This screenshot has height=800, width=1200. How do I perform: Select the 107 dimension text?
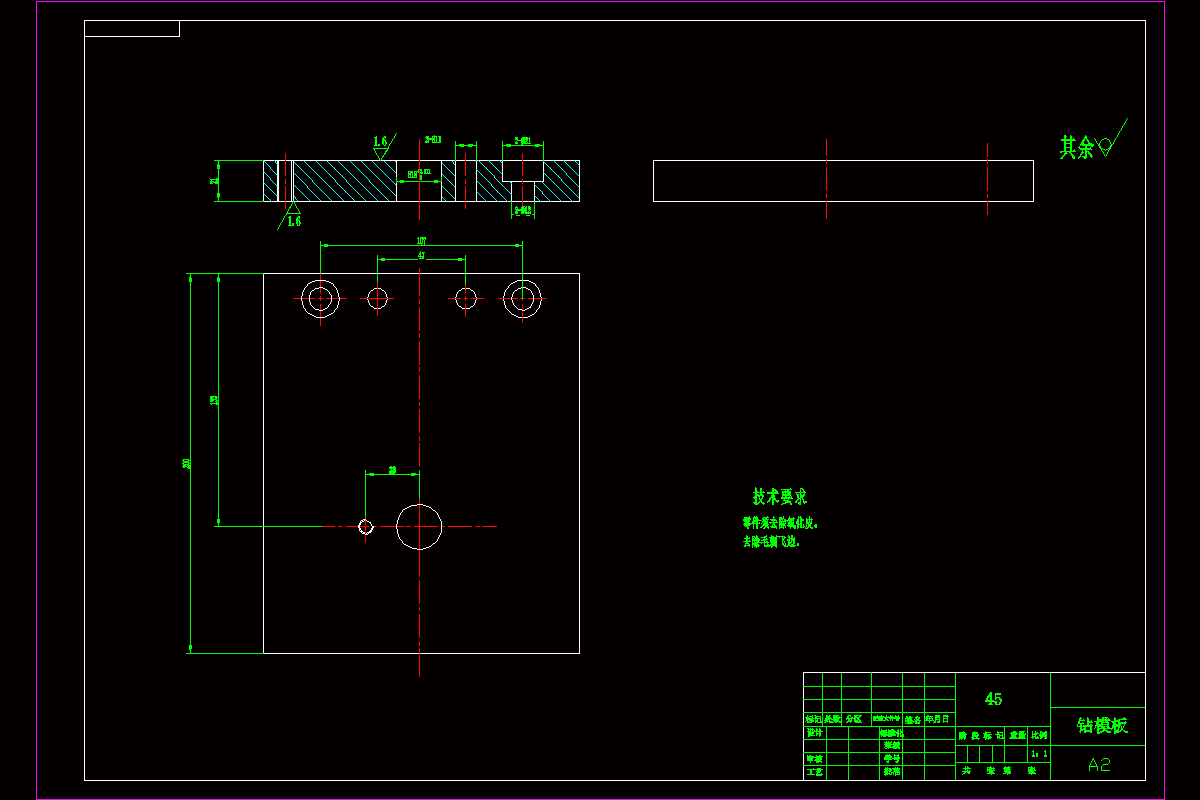[421, 240]
